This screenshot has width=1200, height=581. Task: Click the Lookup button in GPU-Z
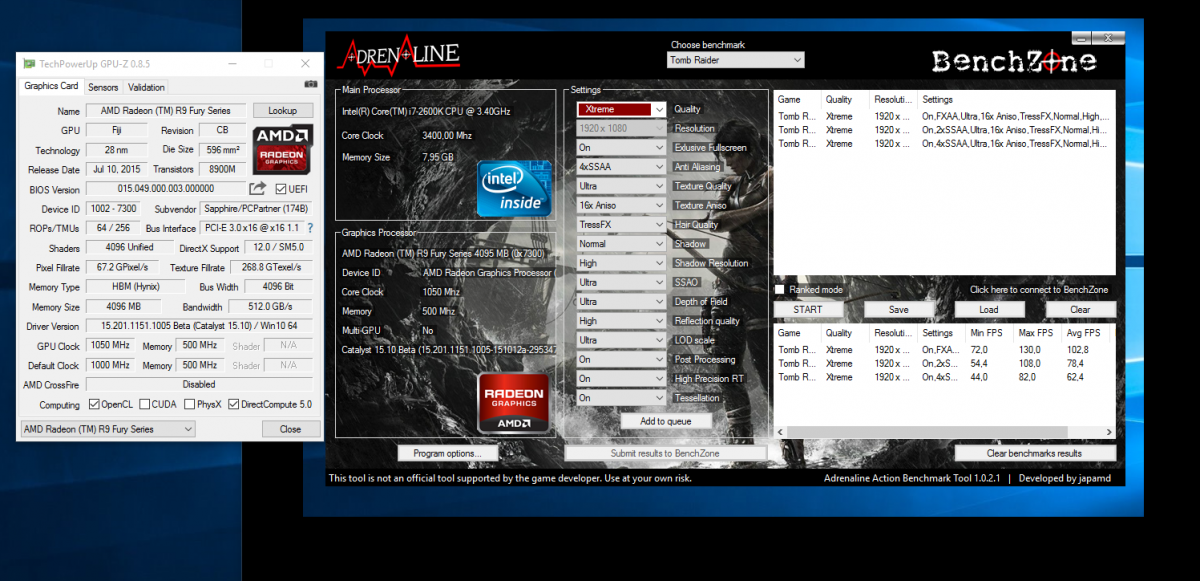(x=283, y=111)
